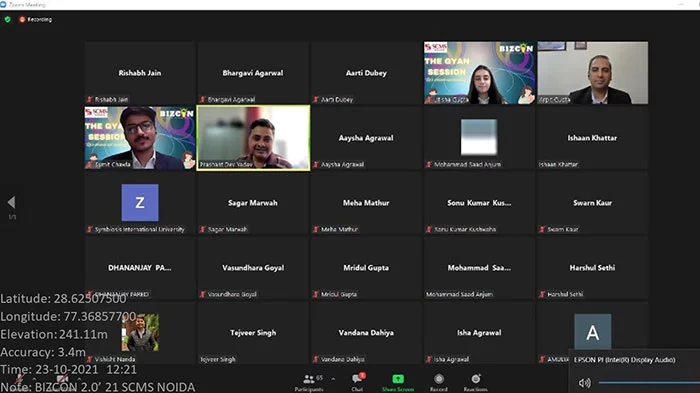Select the Aarti Dubey participant name
The width and height of the screenshot is (700, 393).
coord(366,73)
